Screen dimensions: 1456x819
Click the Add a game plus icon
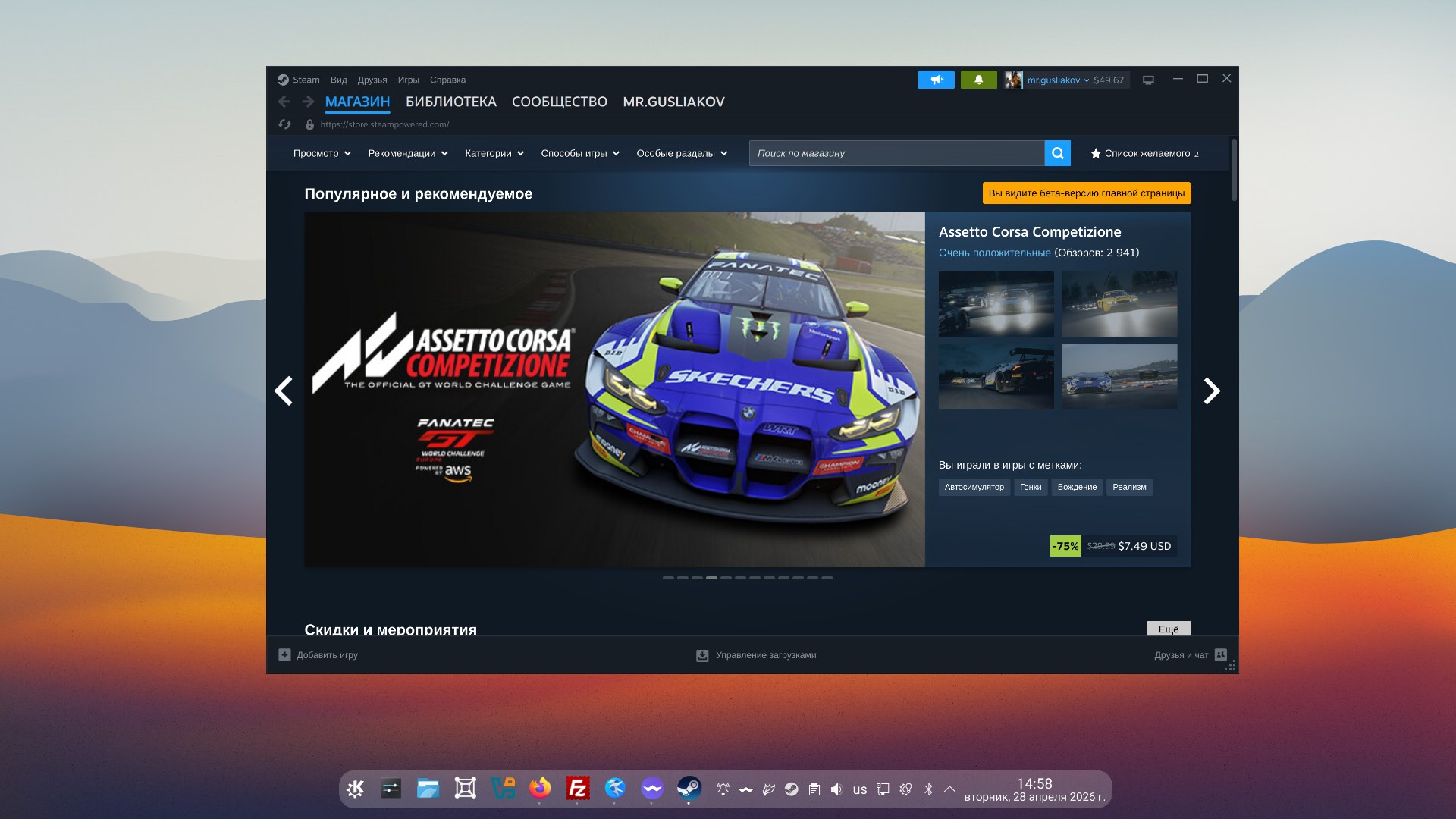point(284,654)
